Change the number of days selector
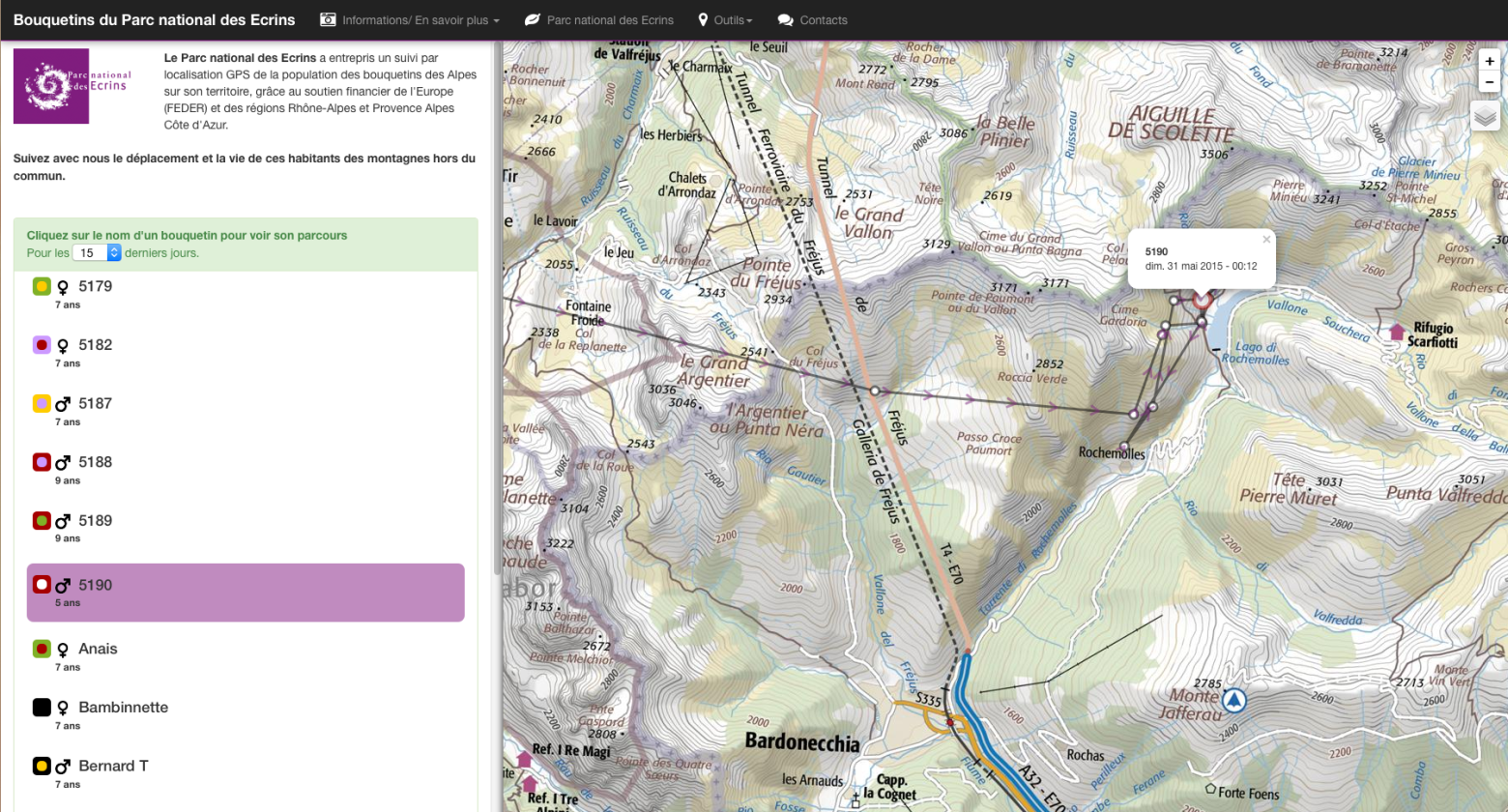Screen dimensions: 1508x812 97,252
